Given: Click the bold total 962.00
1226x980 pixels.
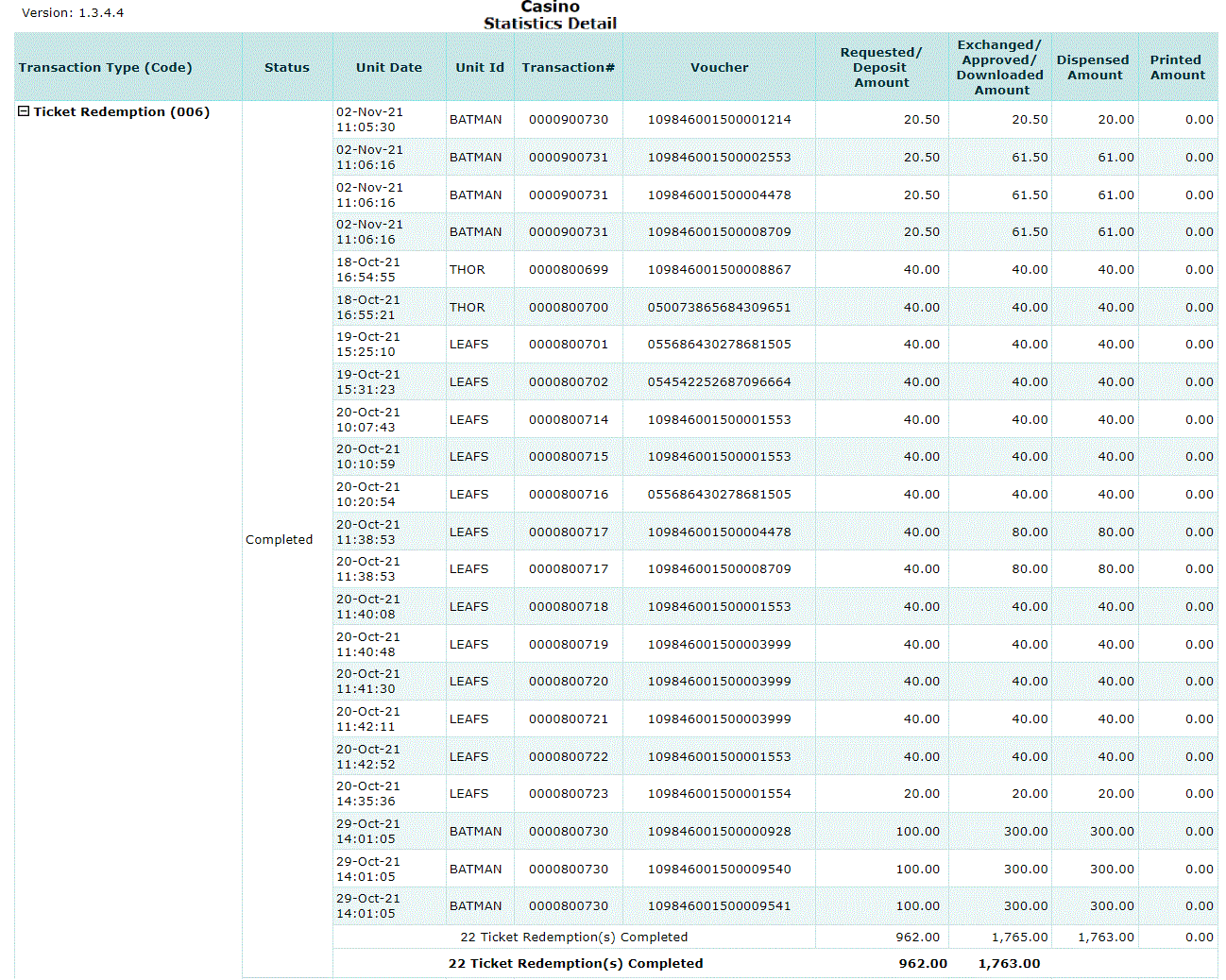Looking at the screenshot, I should click(x=923, y=964).
